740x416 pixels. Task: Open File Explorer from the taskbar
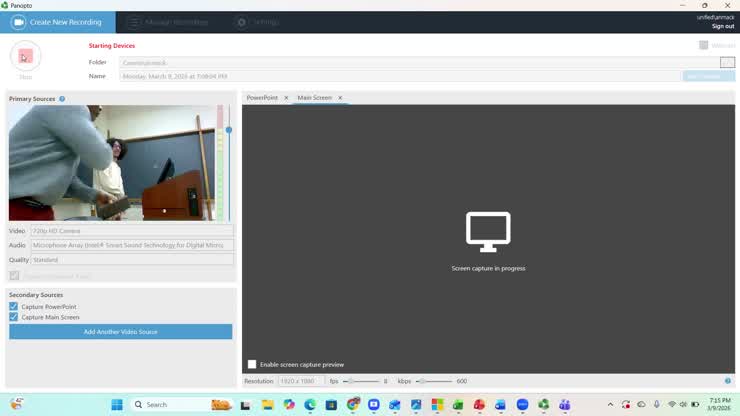tap(268, 405)
